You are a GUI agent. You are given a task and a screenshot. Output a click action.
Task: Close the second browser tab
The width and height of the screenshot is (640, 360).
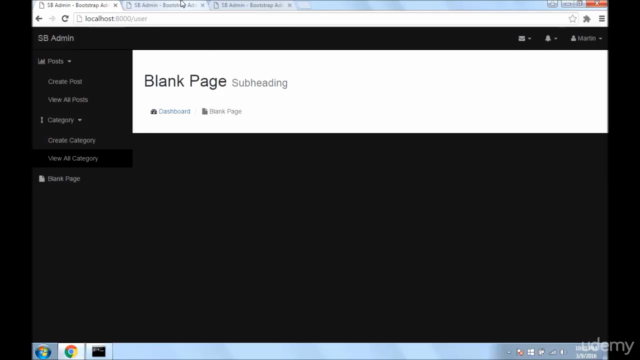(202, 5)
